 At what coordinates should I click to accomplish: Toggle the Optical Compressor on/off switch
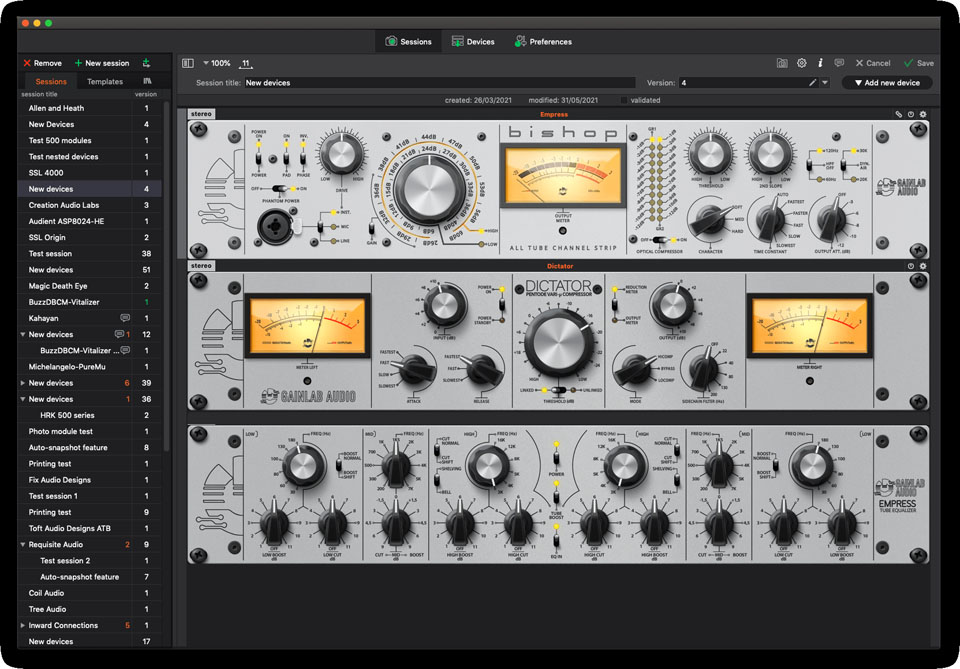pyautogui.click(x=659, y=240)
